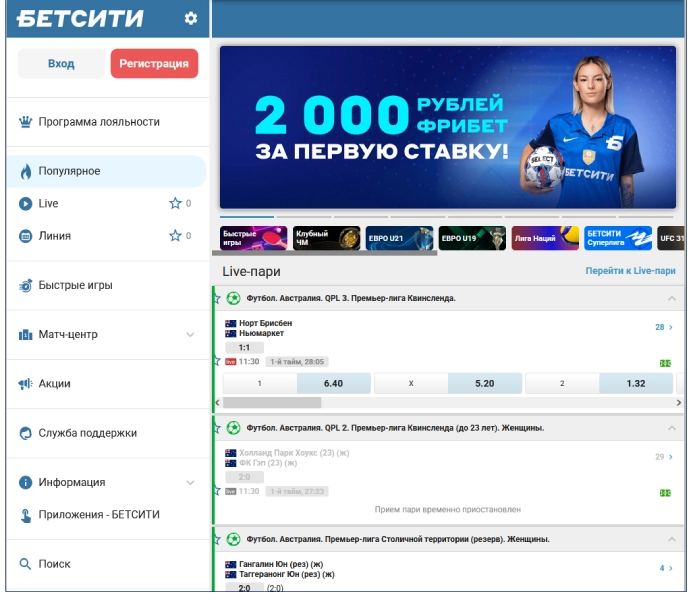This screenshot has width=691, height=600.
Task: Open Приложения - БЕТСИТИ in the sidebar
Action: click(108, 515)
